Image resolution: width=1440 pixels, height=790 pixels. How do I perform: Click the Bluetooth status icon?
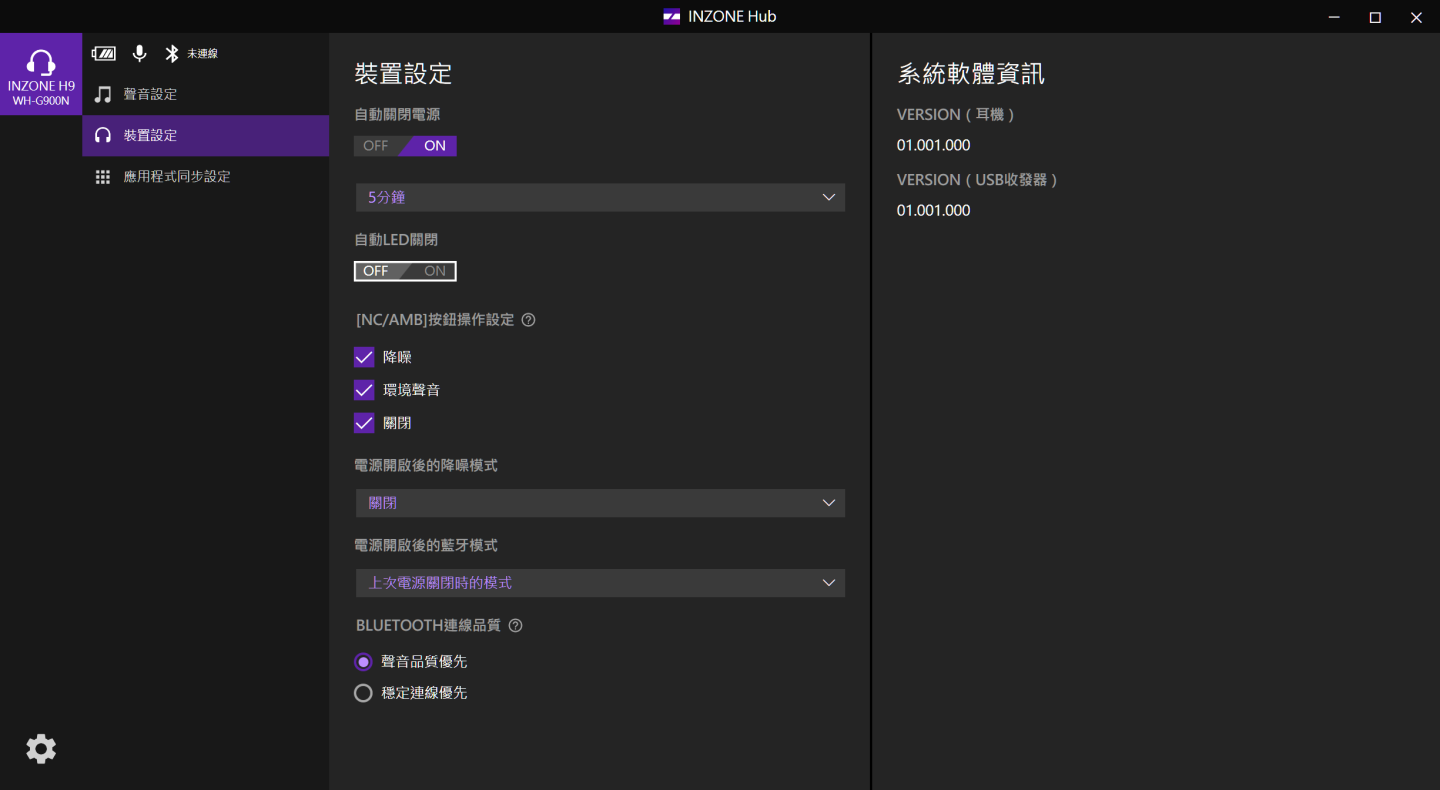(x=172, y=53)
